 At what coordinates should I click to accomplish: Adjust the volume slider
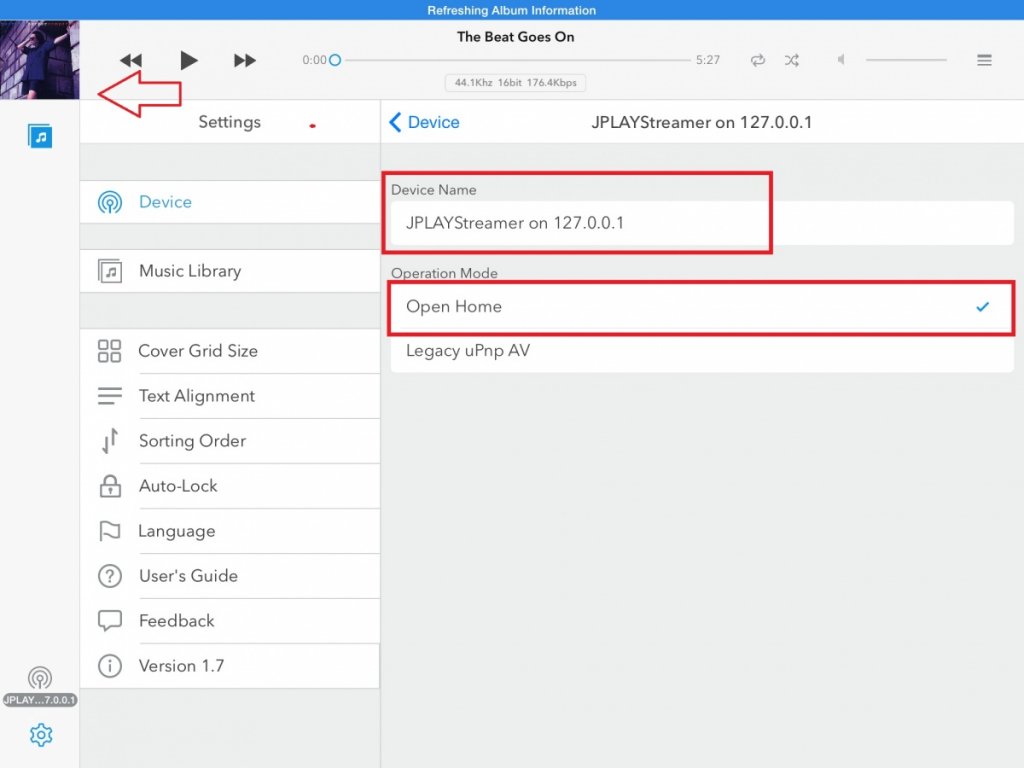[x=906, y=60]
